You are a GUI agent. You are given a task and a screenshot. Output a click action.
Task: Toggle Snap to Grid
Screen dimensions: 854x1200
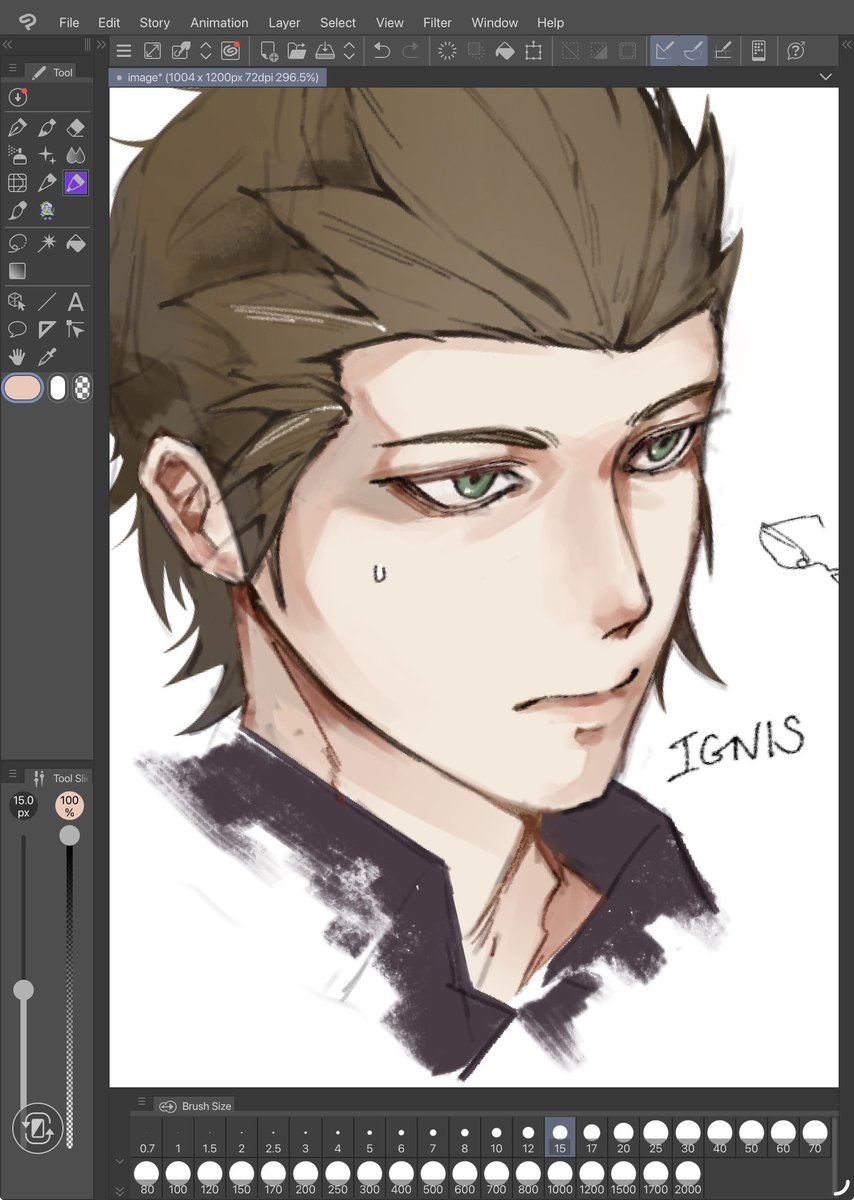(724, 51)
